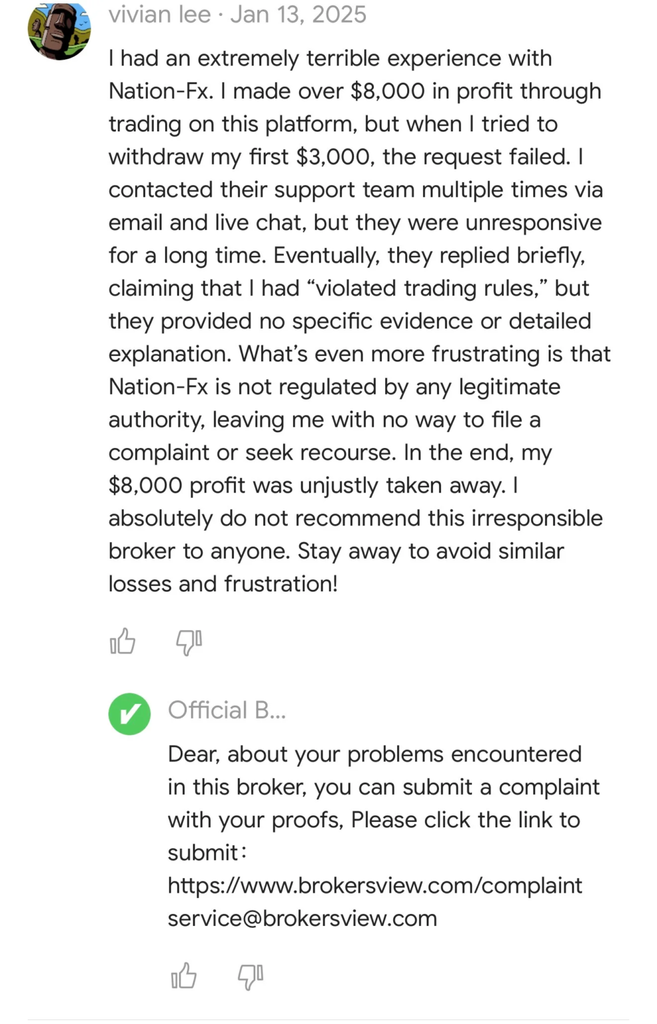Click the "not regulated by any legitimate" line
Image resolution: width=657 pixels, height=1024 pixels.
click(334, 387)
